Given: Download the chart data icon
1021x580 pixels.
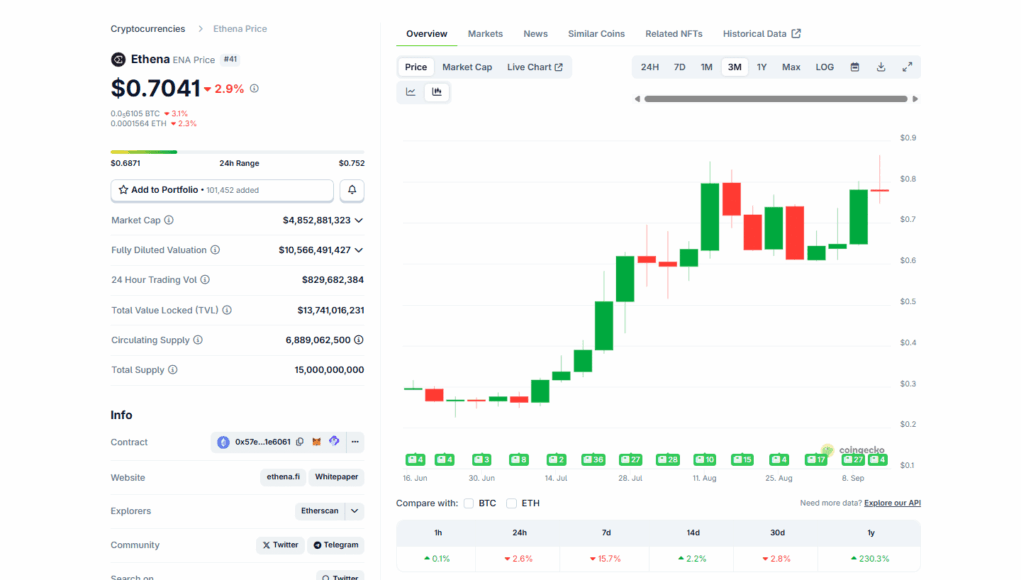Looking at the screenshot, I should point(881,67).
